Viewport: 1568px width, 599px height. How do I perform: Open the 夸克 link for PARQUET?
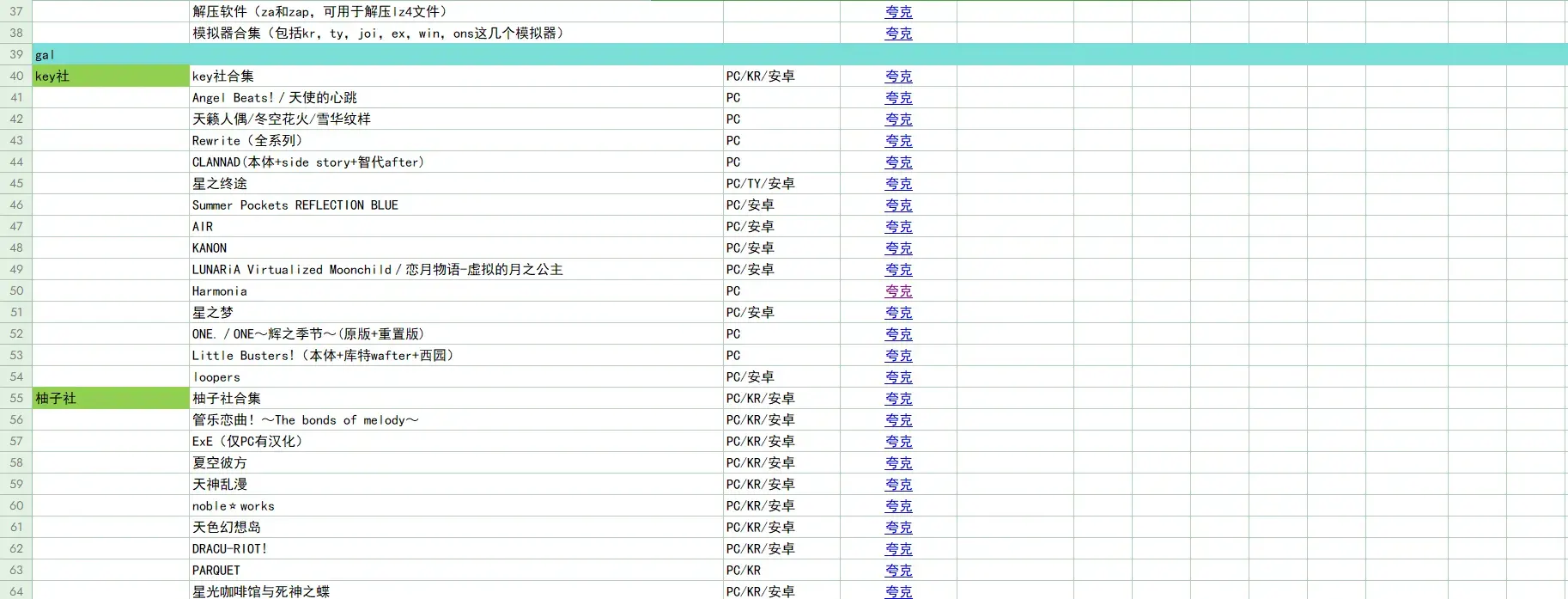(898, 571)
